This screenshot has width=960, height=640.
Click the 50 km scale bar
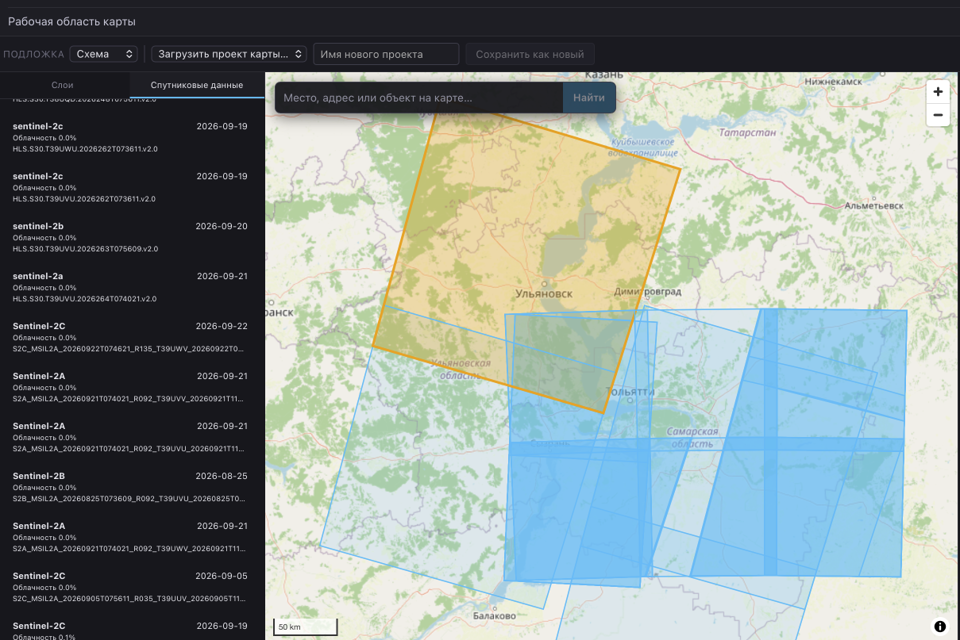(x=305, y=627)
